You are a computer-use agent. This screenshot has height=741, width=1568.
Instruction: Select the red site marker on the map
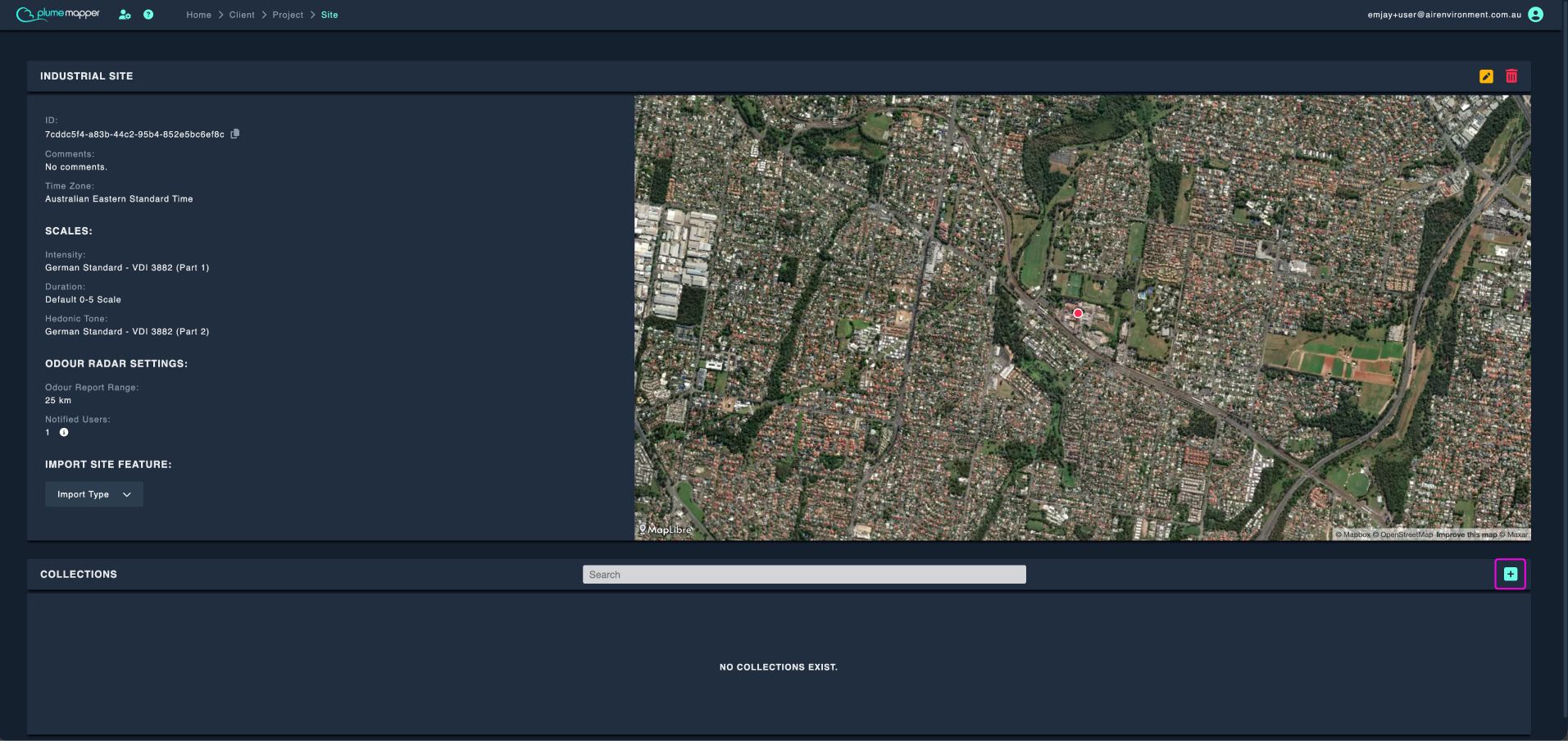coord(1078,313)
